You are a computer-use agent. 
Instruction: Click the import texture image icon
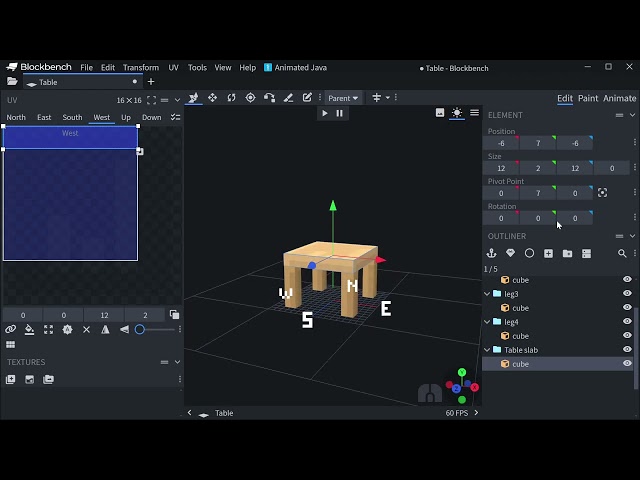(29, 380)
